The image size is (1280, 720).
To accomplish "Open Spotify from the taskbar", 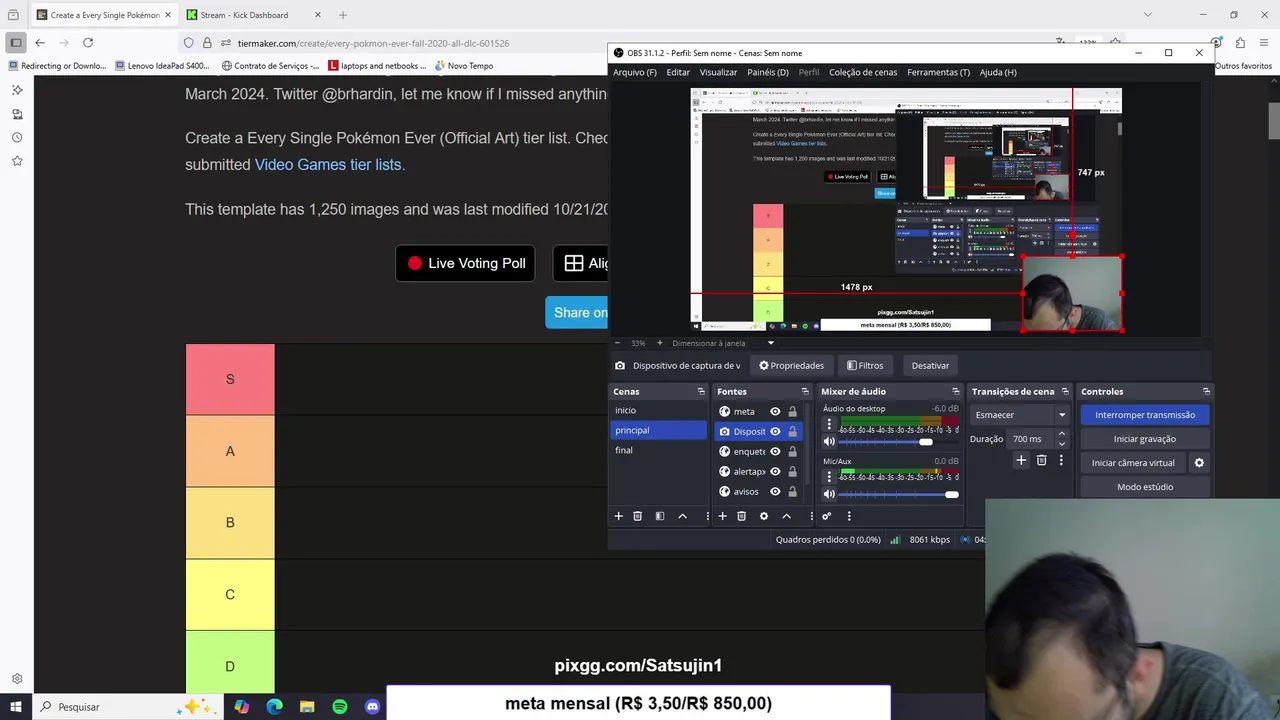I will click(x=340, y=707).
